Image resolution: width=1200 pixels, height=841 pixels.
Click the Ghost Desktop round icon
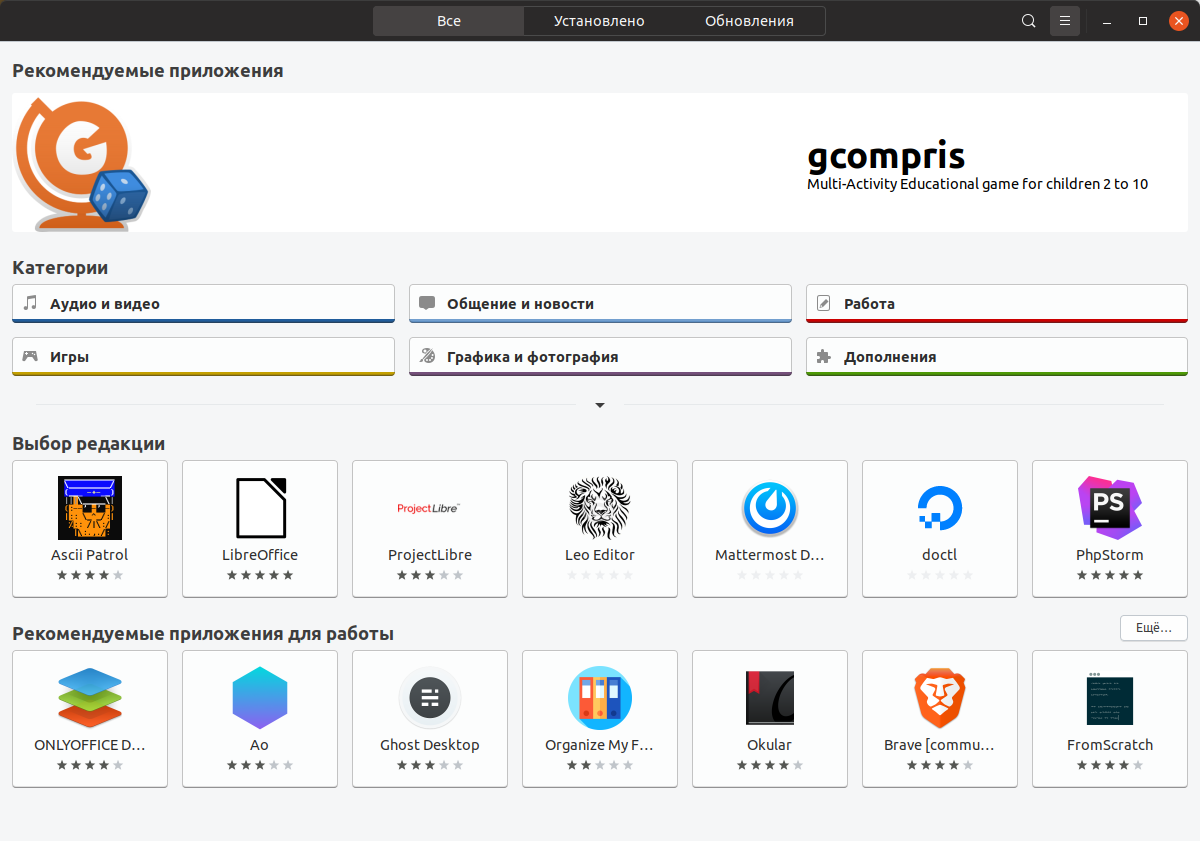(430, 698)
